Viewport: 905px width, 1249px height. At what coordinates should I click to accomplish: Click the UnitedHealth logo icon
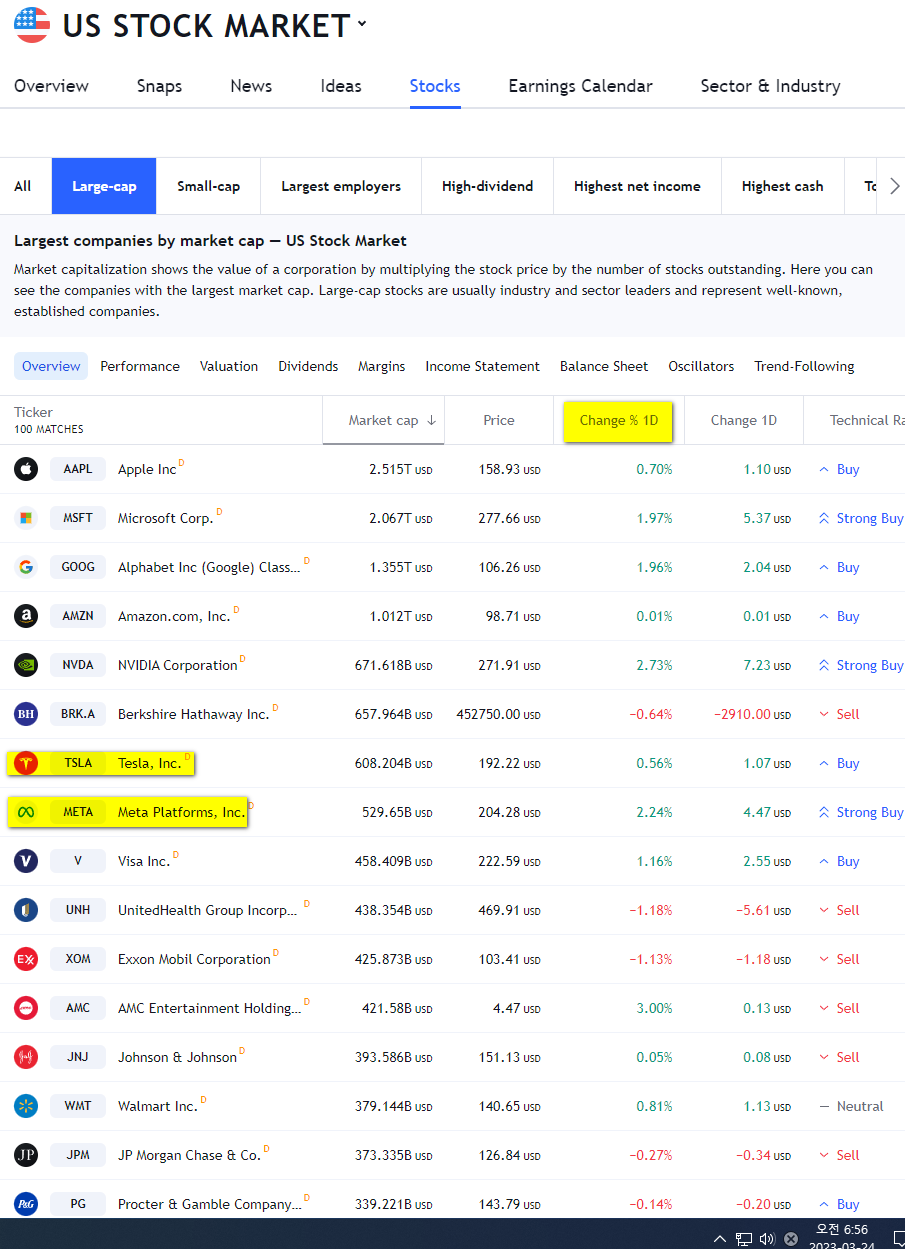coord(26,910)
